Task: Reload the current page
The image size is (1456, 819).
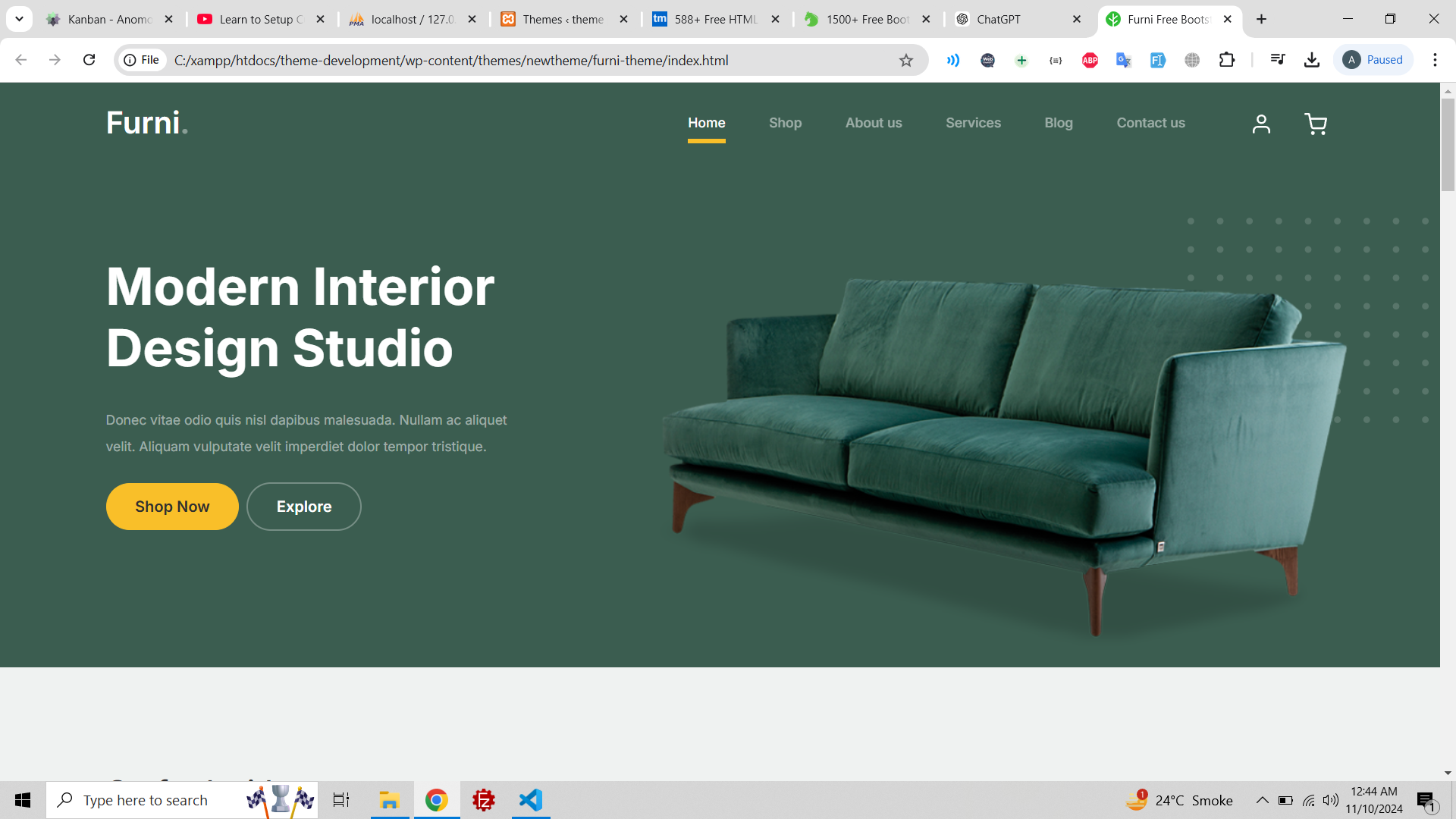Action: point(89,60)
